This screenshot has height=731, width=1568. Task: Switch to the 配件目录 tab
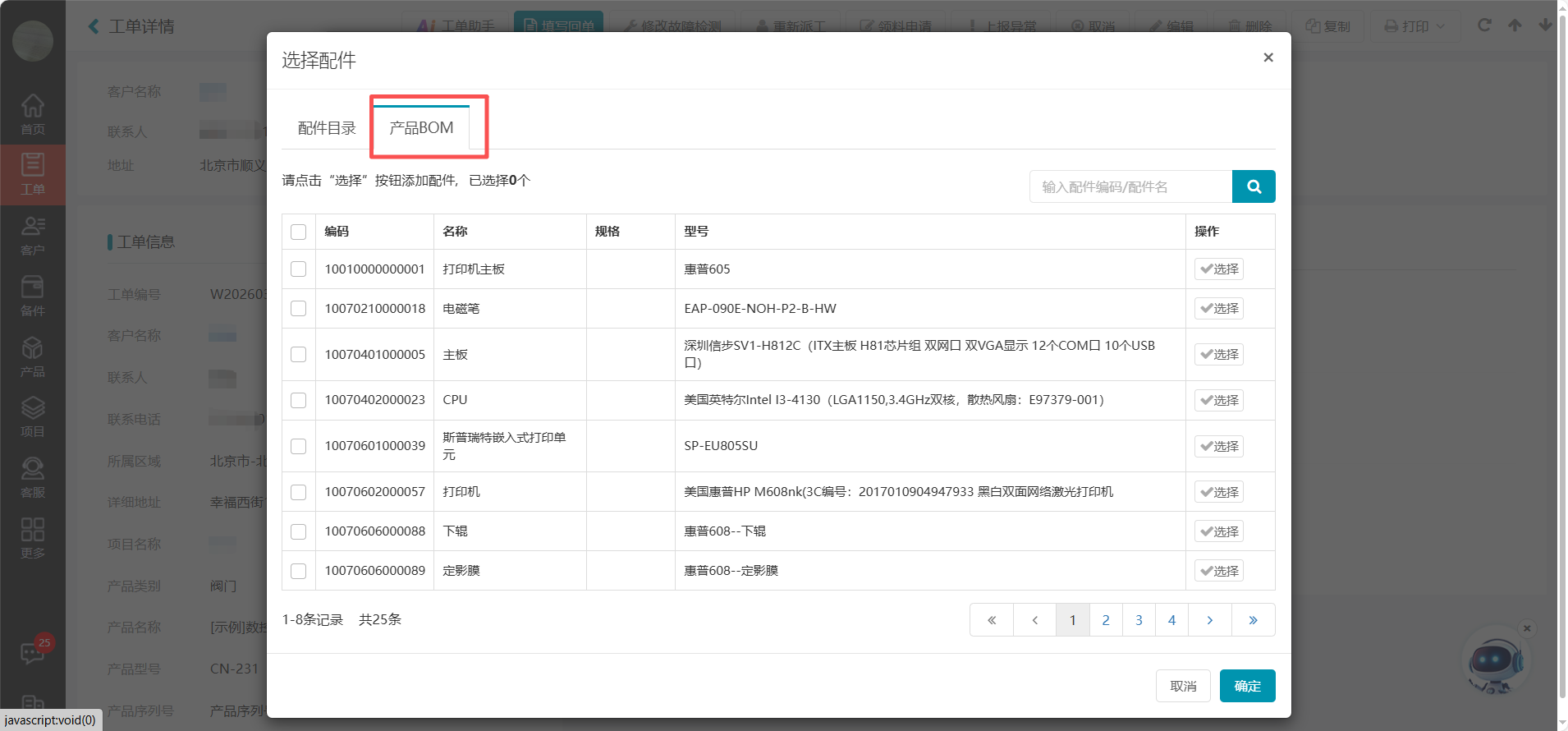tap(327, 128)
